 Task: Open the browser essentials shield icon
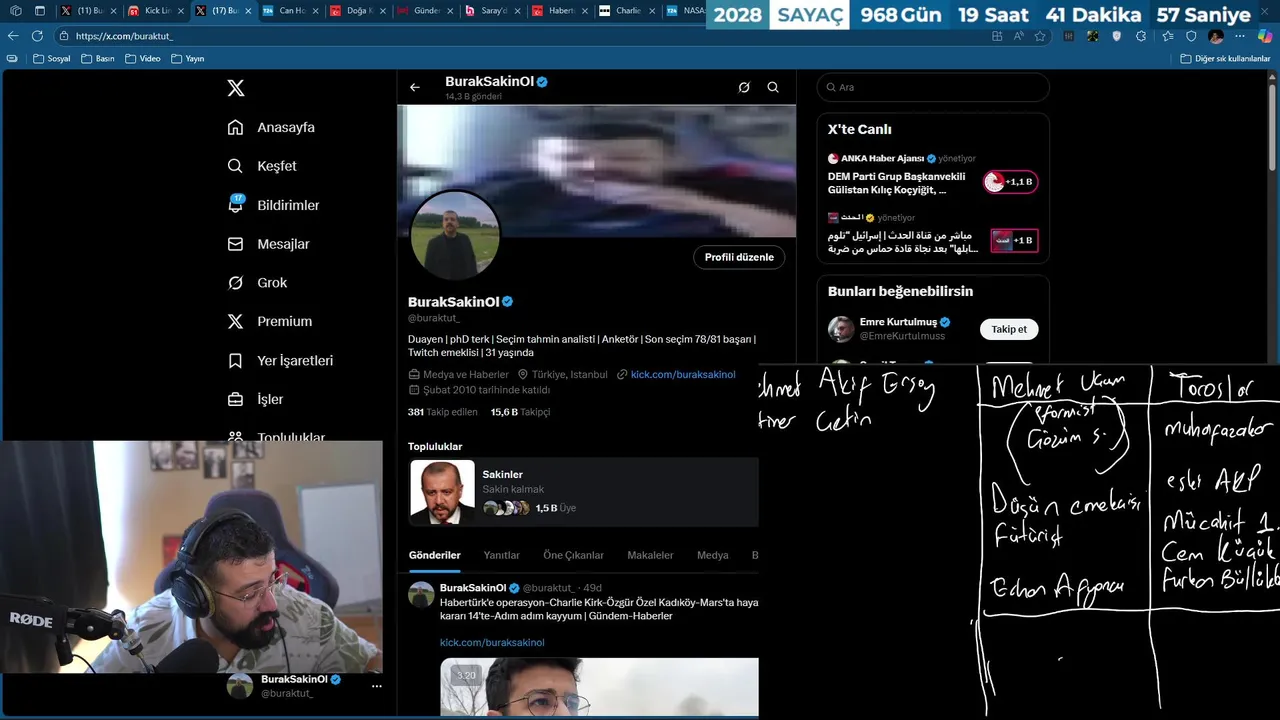(1191, 36)
